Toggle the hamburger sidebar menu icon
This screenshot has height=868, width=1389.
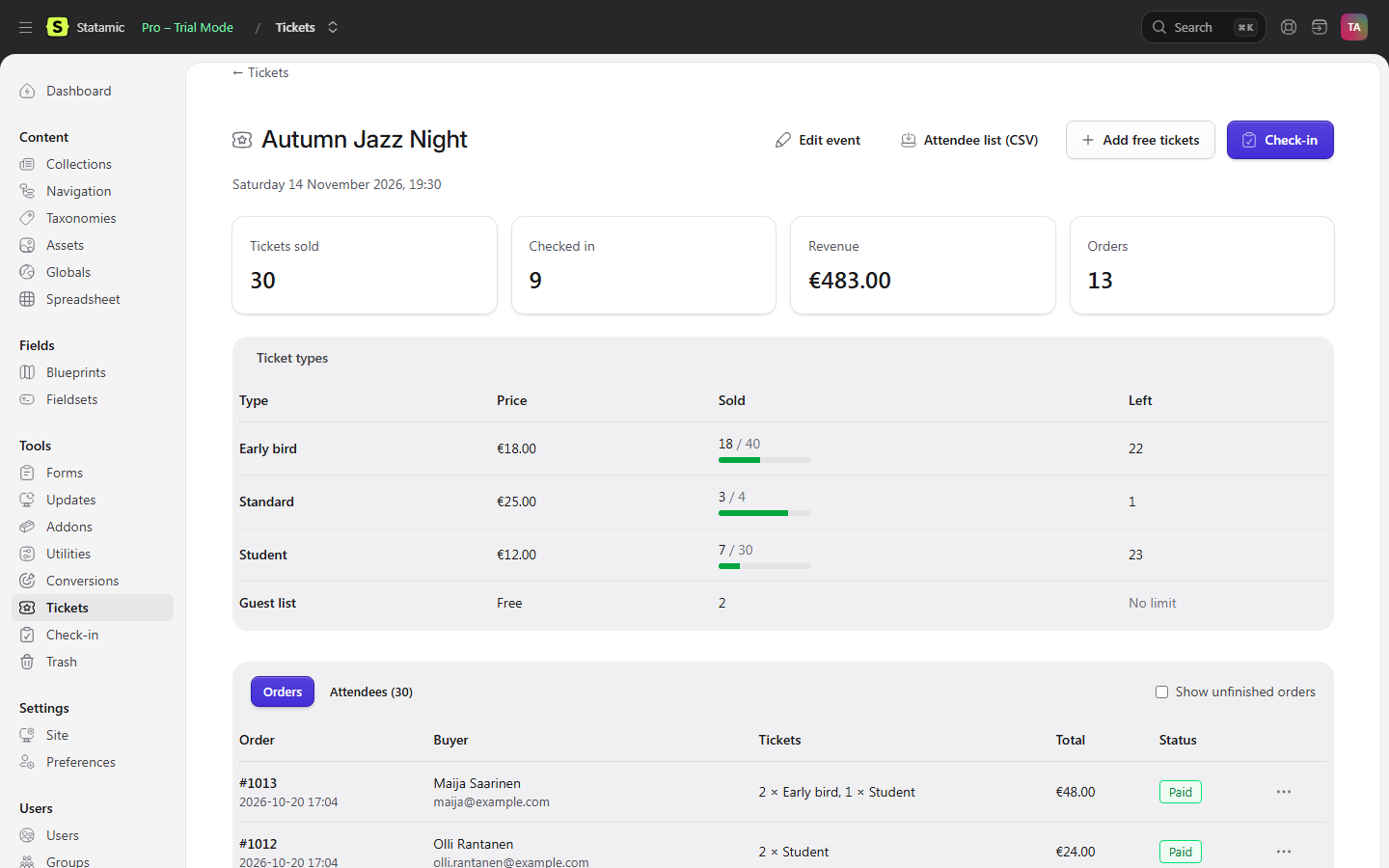pos(25,27)
